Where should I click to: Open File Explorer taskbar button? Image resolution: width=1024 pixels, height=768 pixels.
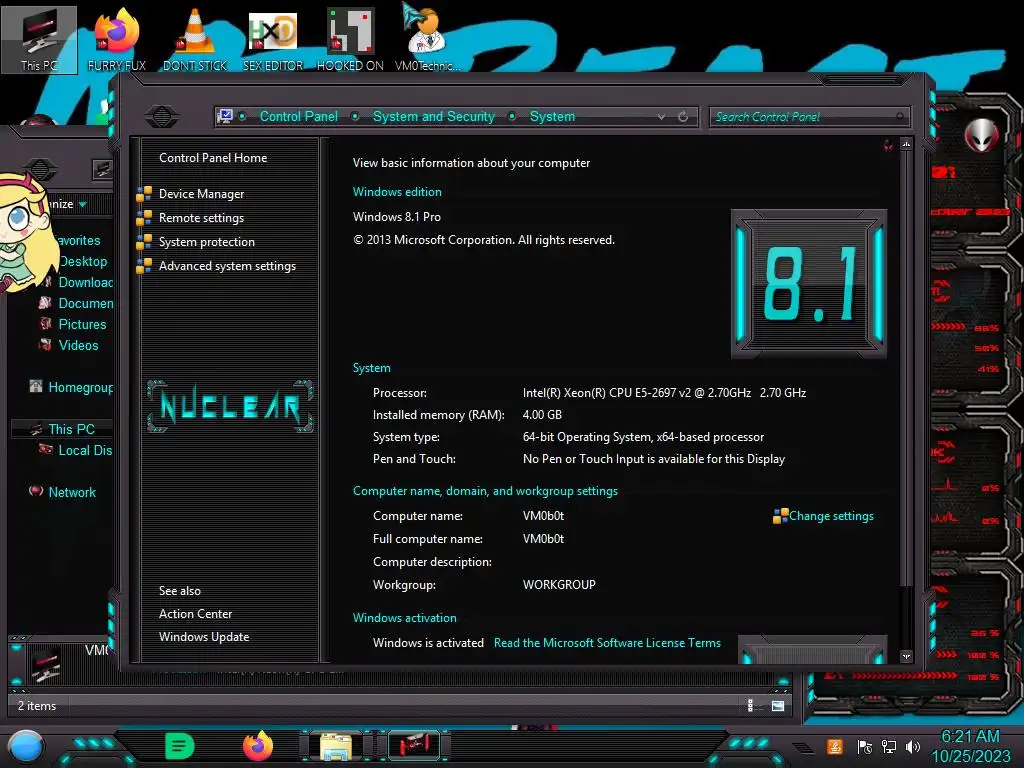click(336, 746)
